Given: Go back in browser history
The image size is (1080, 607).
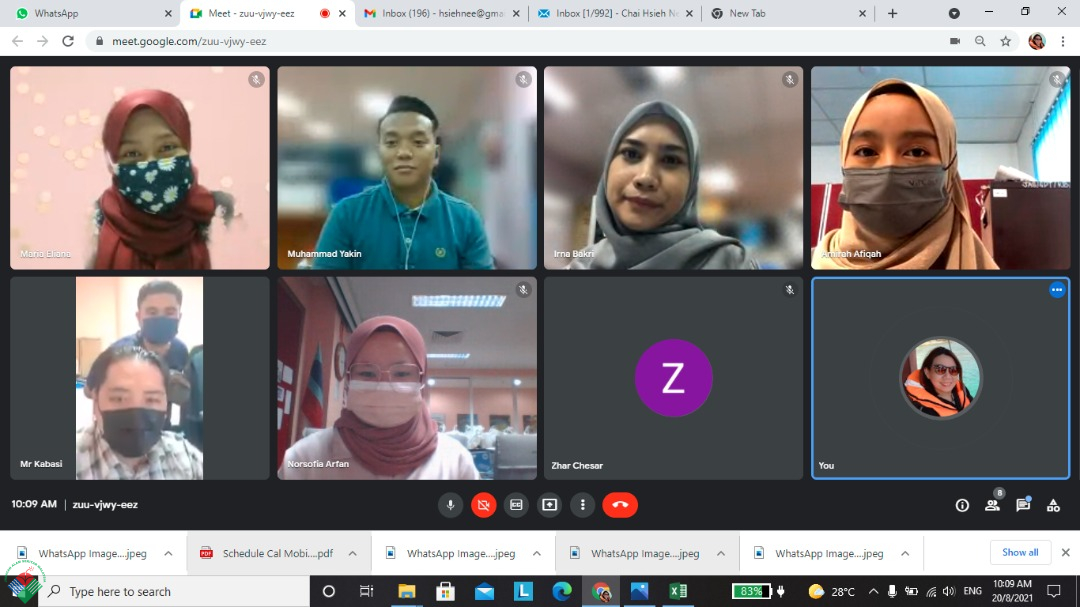Looking at the screenshot, I should (x=17, y=41).
